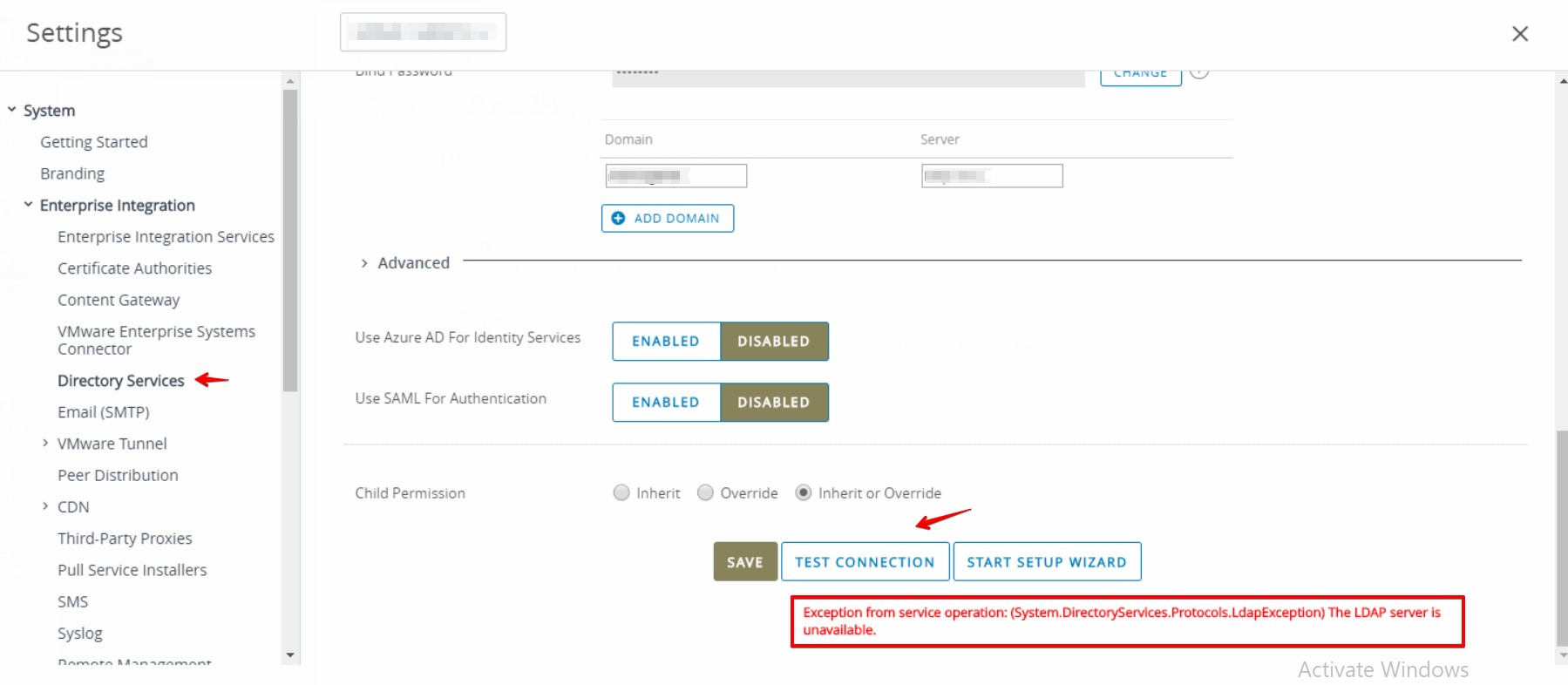Expand the VMware Tunnel submenu

point(45,444)
